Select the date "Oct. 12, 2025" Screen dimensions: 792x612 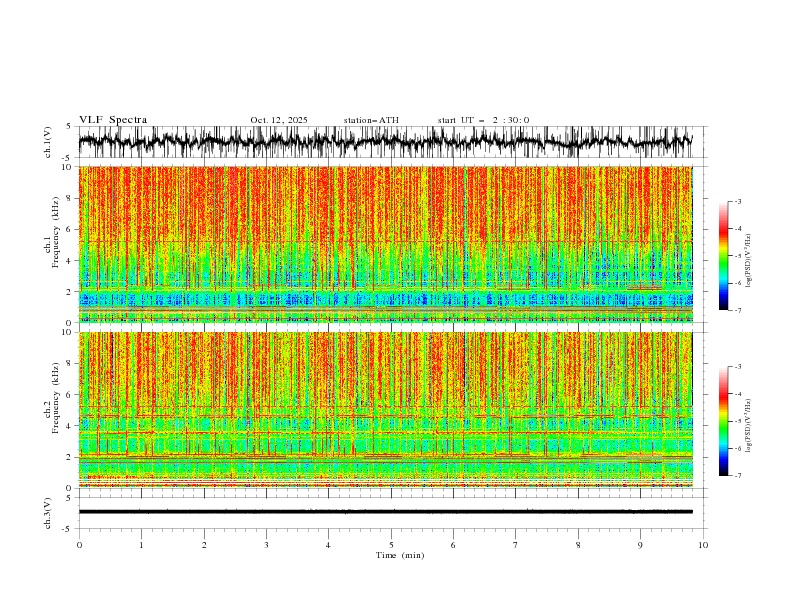tap(279, 120)
